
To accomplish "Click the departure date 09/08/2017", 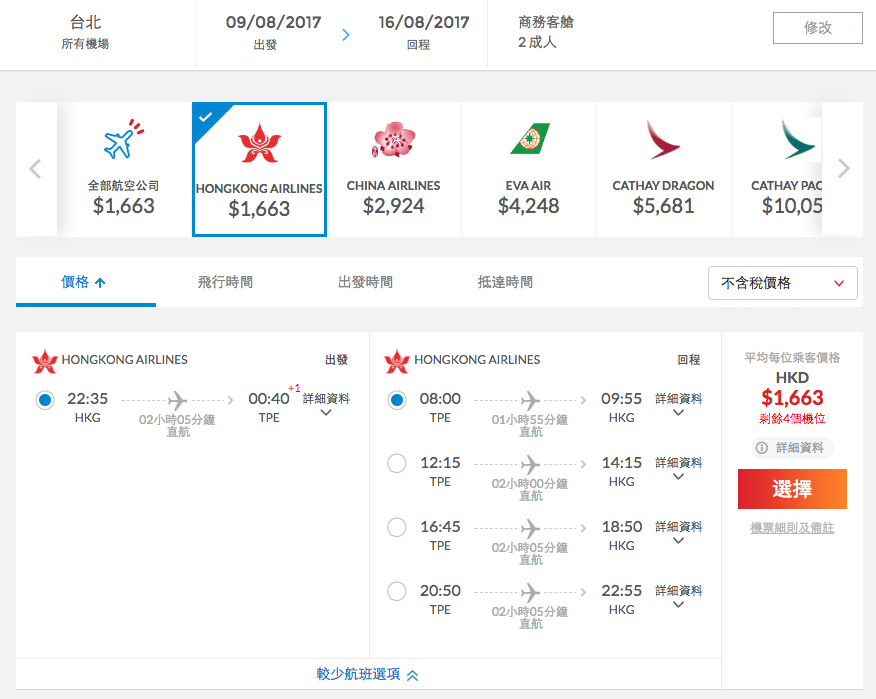I will click(273, 22).
